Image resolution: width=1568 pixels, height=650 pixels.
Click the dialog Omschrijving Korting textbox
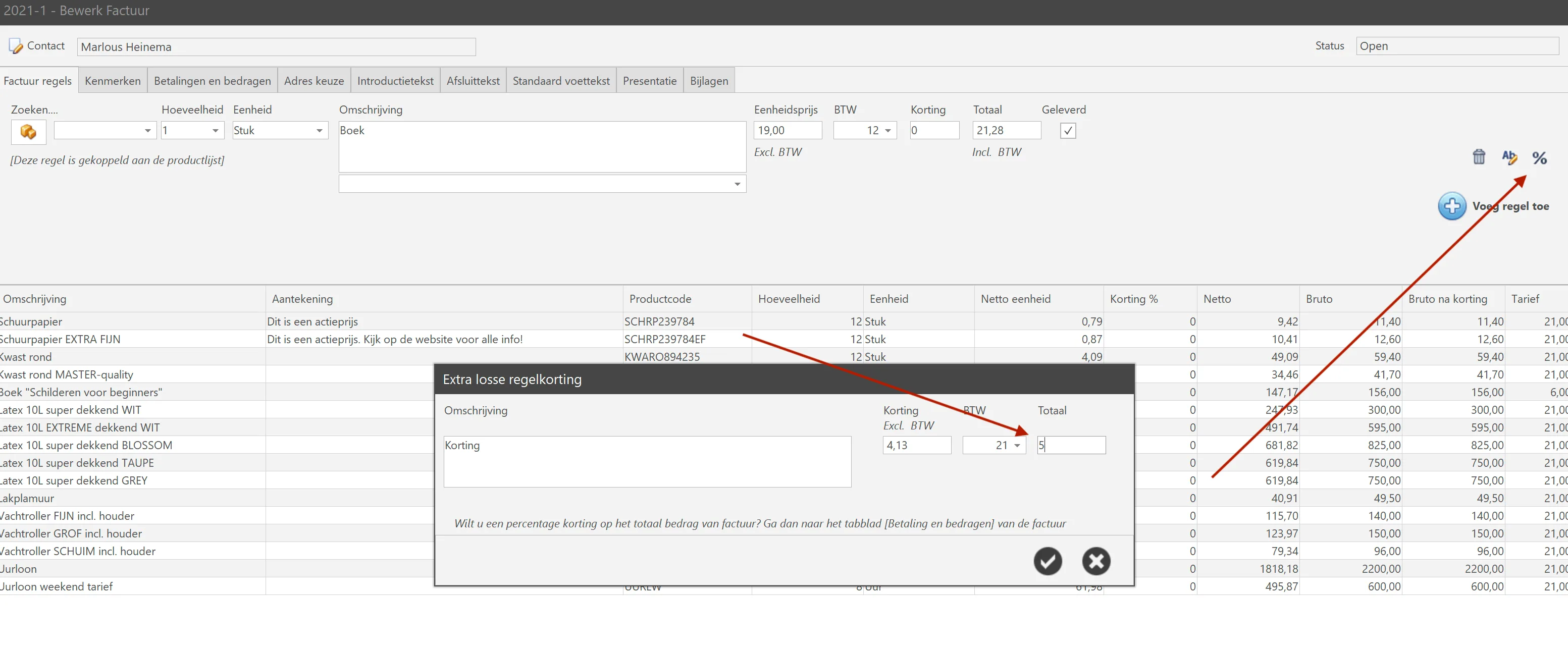(x=648, y=461)
